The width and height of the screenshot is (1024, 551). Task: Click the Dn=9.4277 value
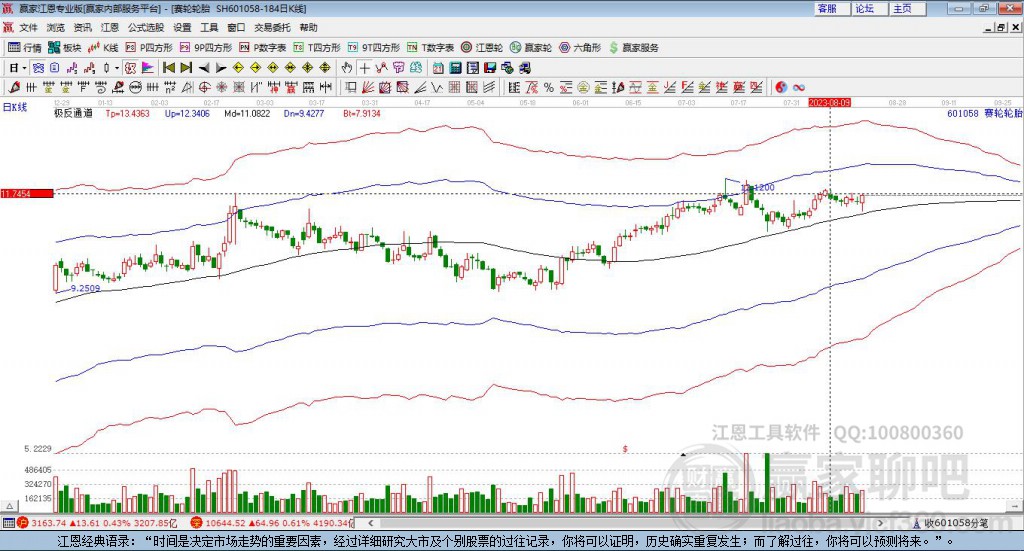304,114
